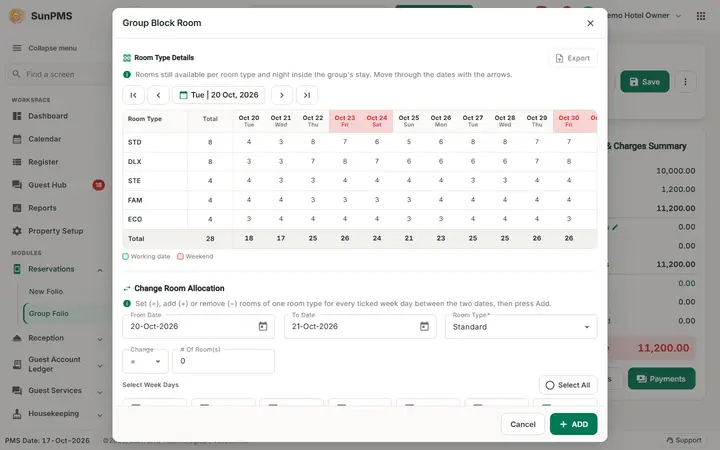Click the Oct 23 Fri column header
The height and width of the screenshot is (450, 720).
(x=345, y=121)
